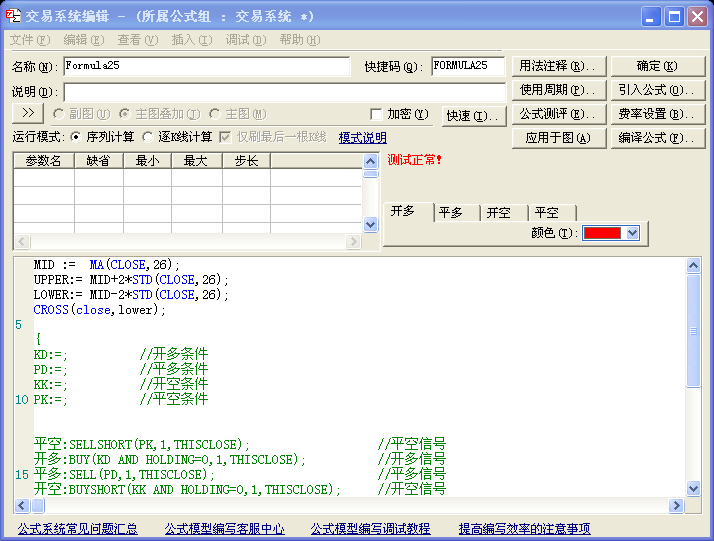
Task: Select the 主图叠加(J) radio button
Action: (124, 114)
